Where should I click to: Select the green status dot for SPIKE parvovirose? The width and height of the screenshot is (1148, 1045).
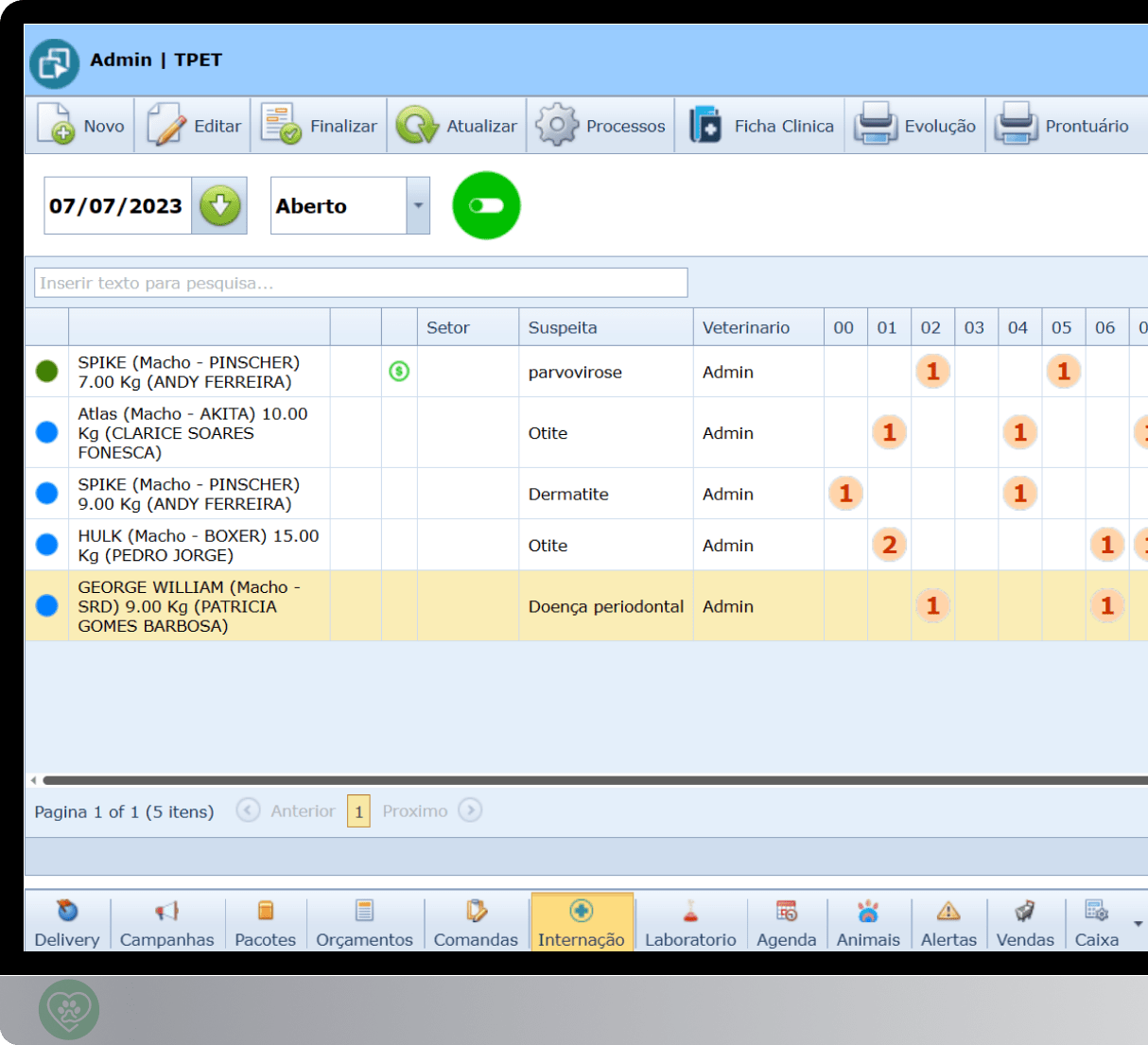click(46, 372)
